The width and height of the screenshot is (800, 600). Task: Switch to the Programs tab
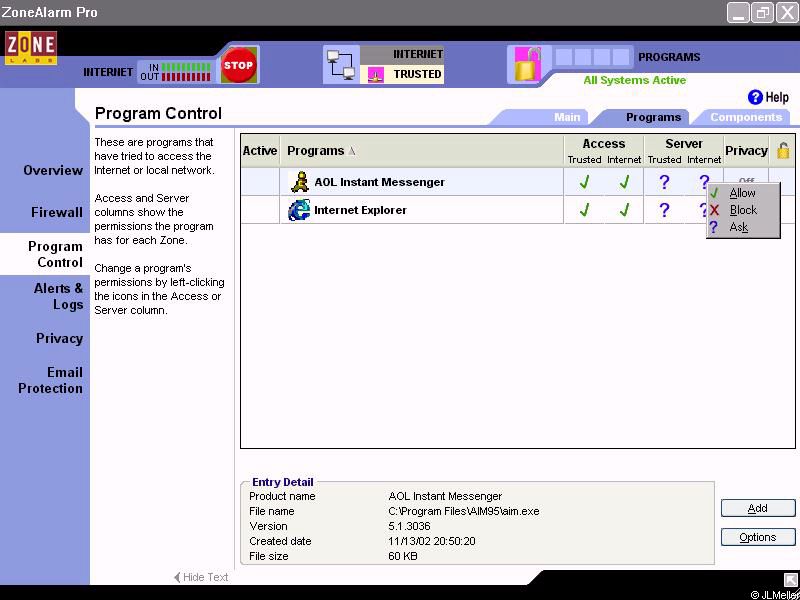pos(653,117)
